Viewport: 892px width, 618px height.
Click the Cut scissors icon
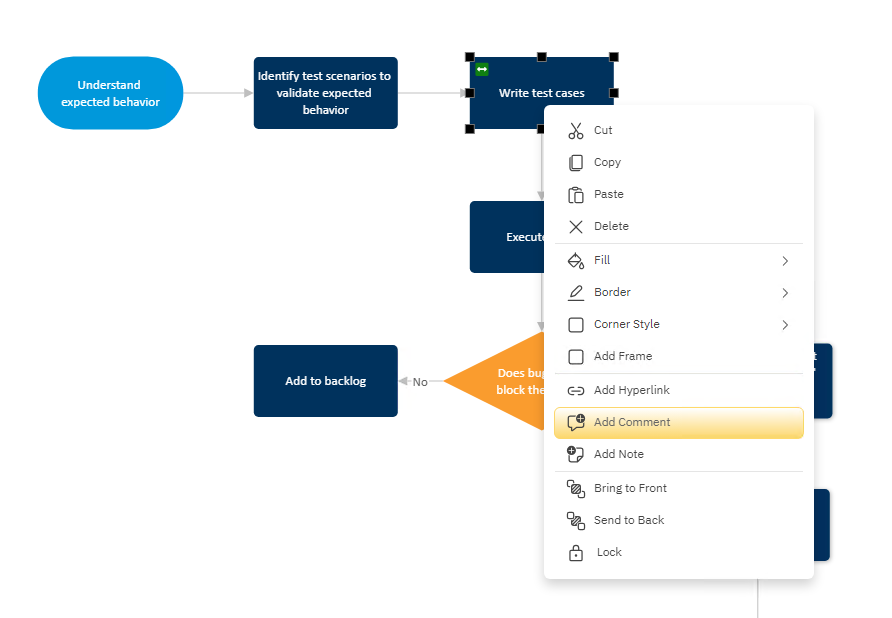coord(576,131)
